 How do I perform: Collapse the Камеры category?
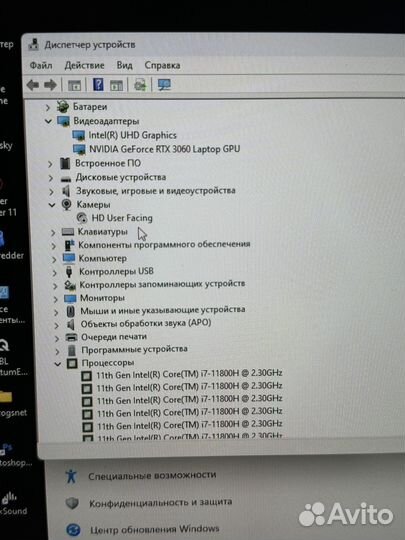point(52,205)
